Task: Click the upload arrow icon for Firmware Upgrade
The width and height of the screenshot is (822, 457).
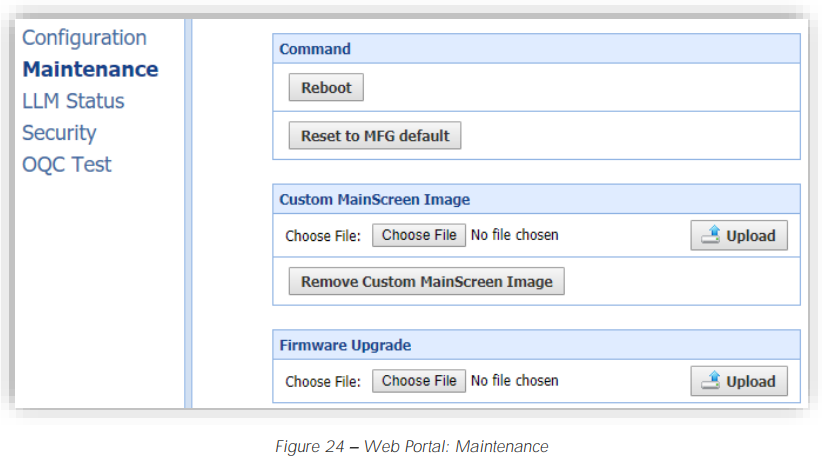Action: click(711, 381)
